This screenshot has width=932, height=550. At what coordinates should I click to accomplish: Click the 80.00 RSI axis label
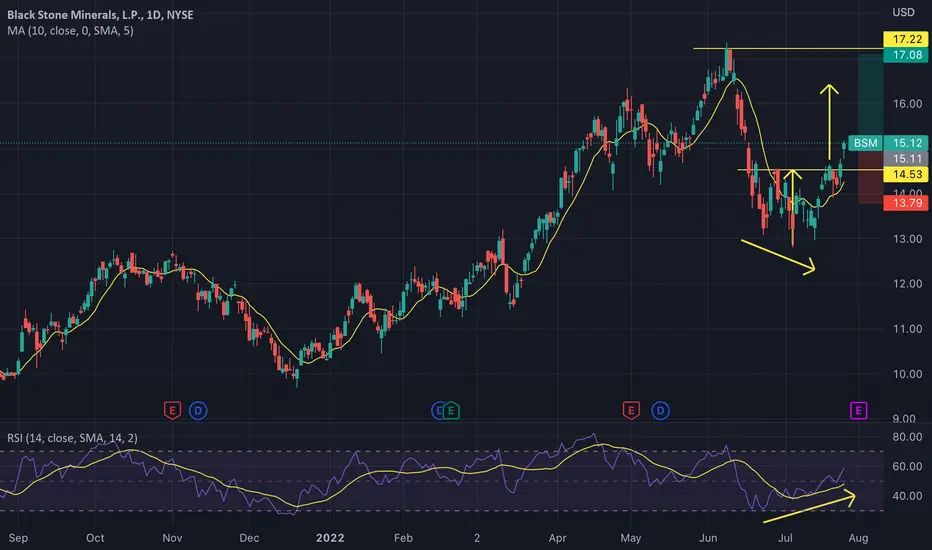pyautogui.click(x=907, y=437)
